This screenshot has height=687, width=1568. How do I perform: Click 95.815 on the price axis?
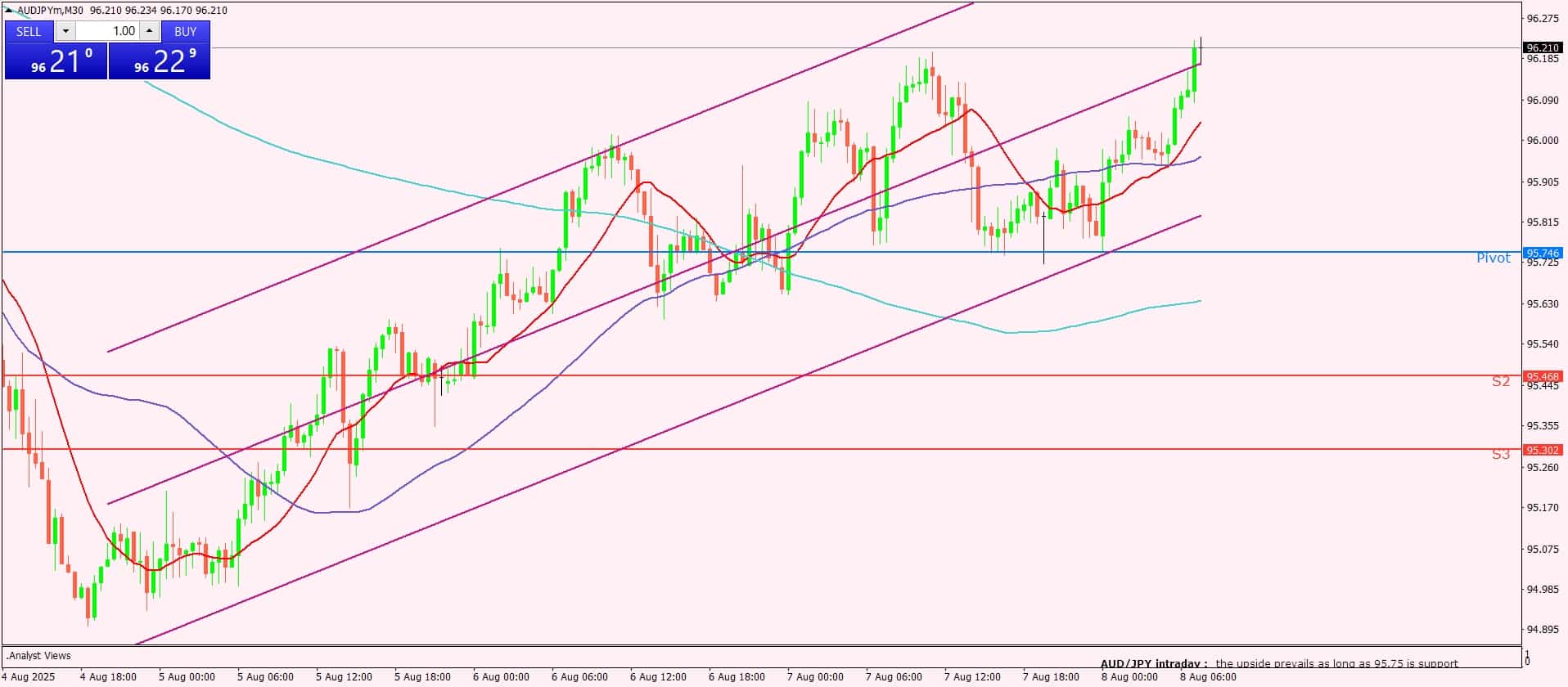tap(1543, 222)
